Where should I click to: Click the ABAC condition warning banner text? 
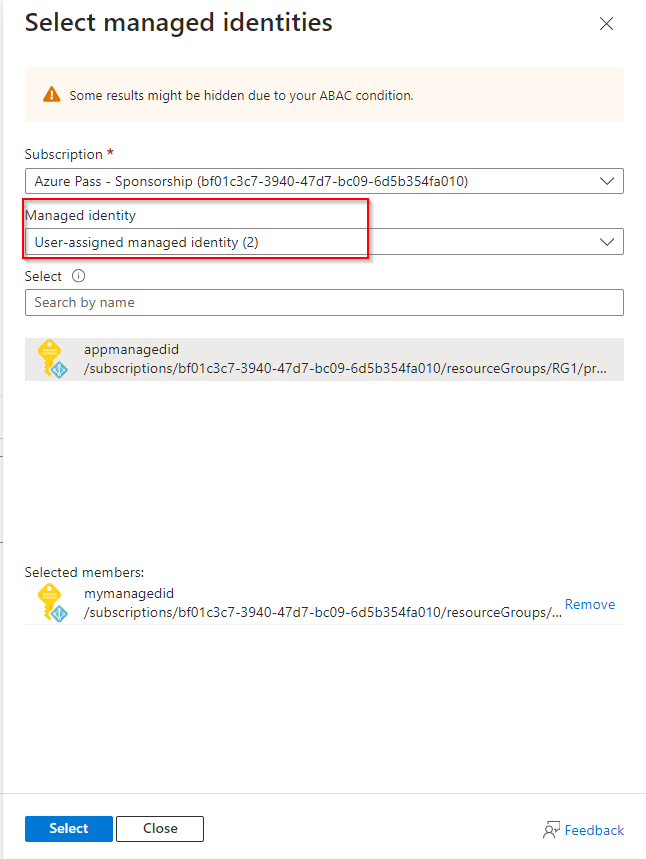pos(241,95)
